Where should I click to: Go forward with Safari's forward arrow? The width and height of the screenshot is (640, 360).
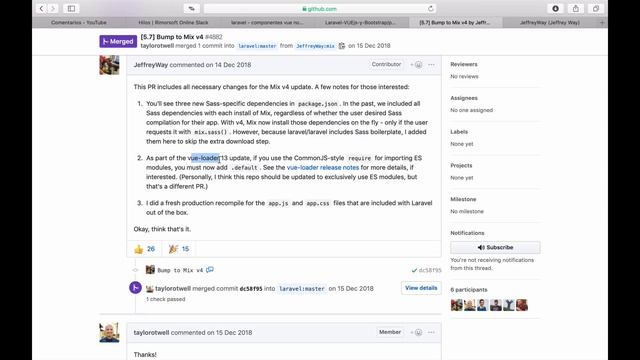coord(53,9)
